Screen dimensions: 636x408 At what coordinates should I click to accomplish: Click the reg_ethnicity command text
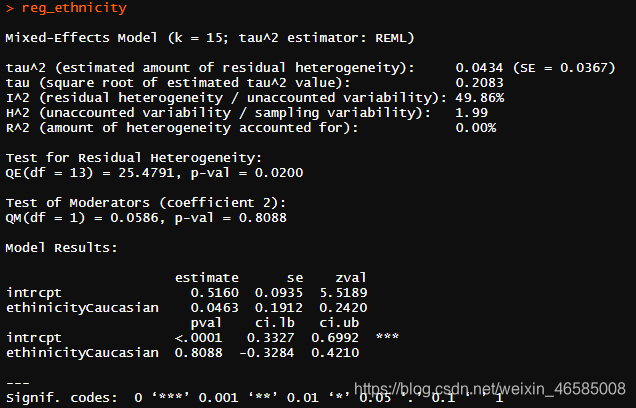point(74,9)
